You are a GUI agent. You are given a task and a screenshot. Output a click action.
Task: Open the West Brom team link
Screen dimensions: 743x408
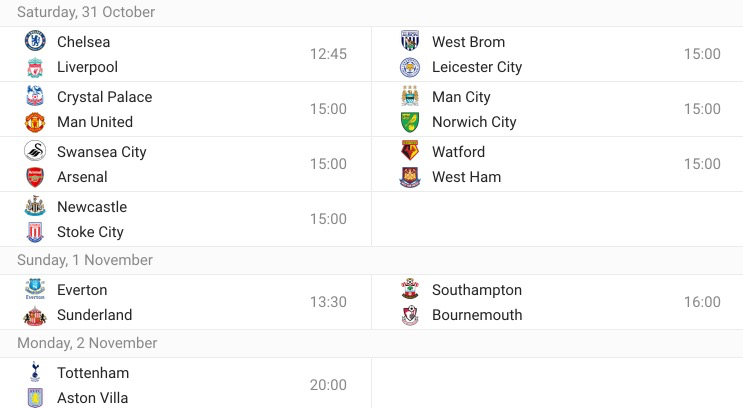click(468, 42)
